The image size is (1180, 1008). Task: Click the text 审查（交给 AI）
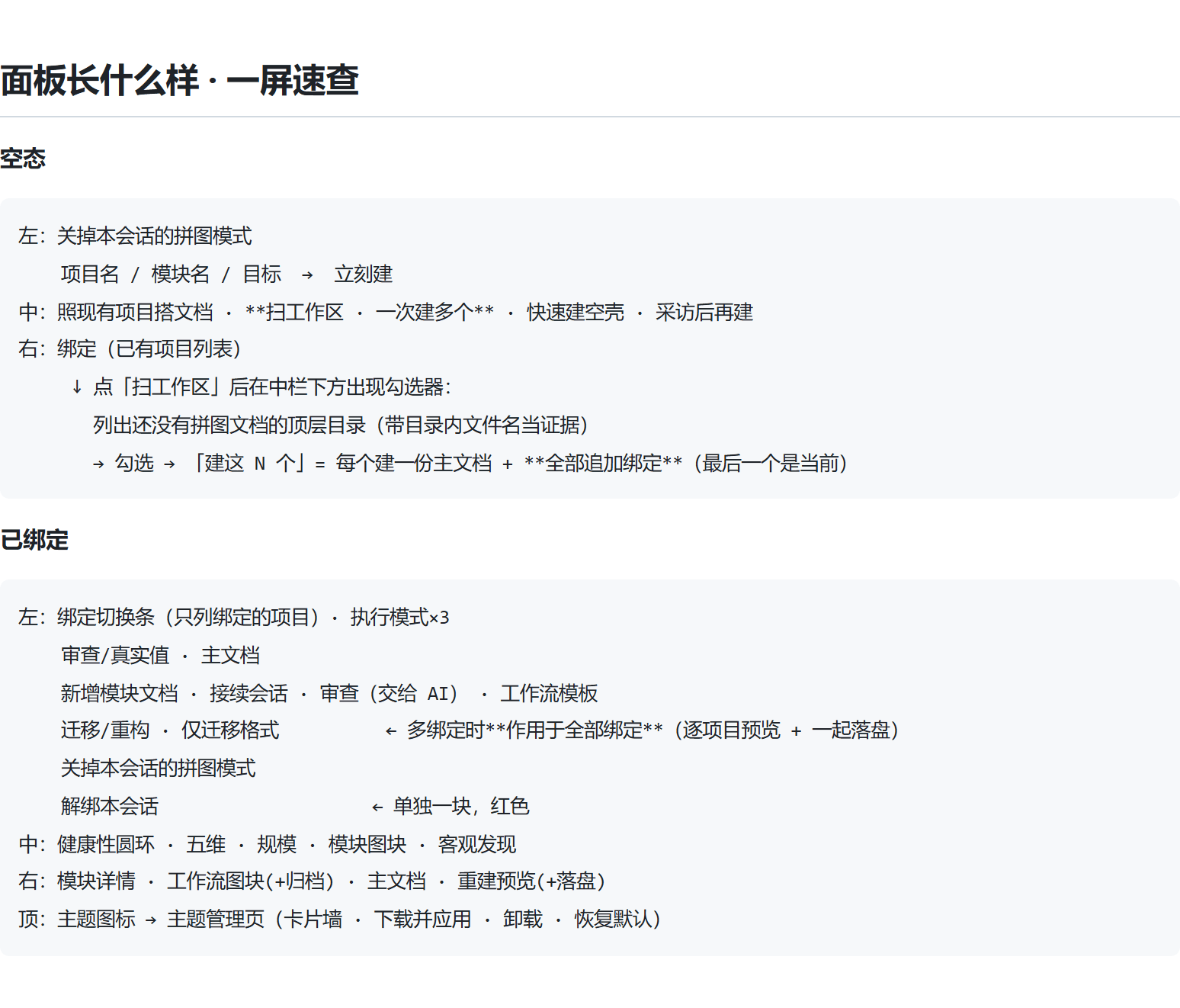tap(390, 693)
